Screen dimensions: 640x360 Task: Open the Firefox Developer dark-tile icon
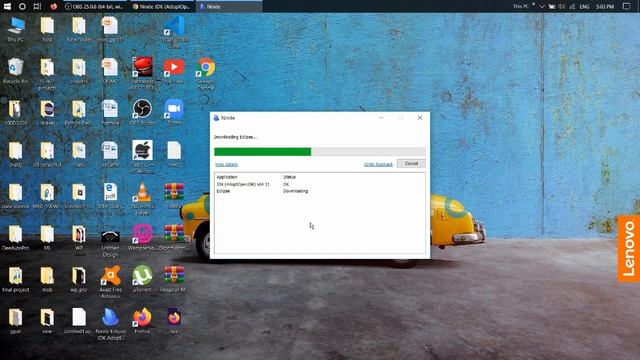pyautogui.click(x=174, y=321)
